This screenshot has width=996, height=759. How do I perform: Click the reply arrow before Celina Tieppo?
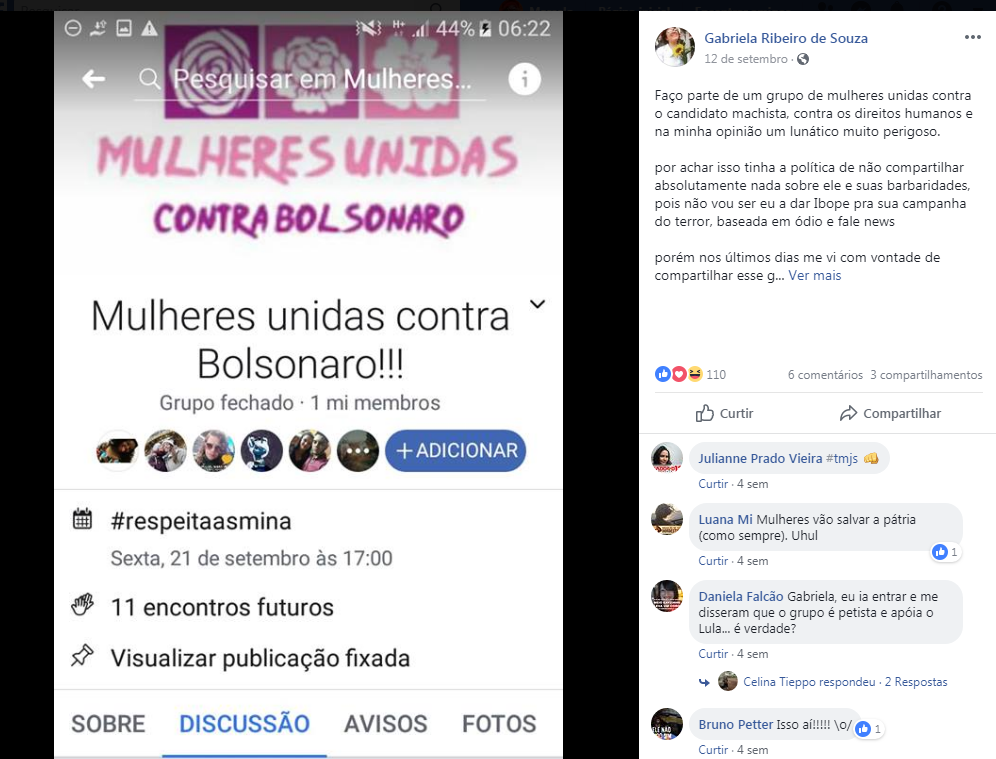[704, 682]
